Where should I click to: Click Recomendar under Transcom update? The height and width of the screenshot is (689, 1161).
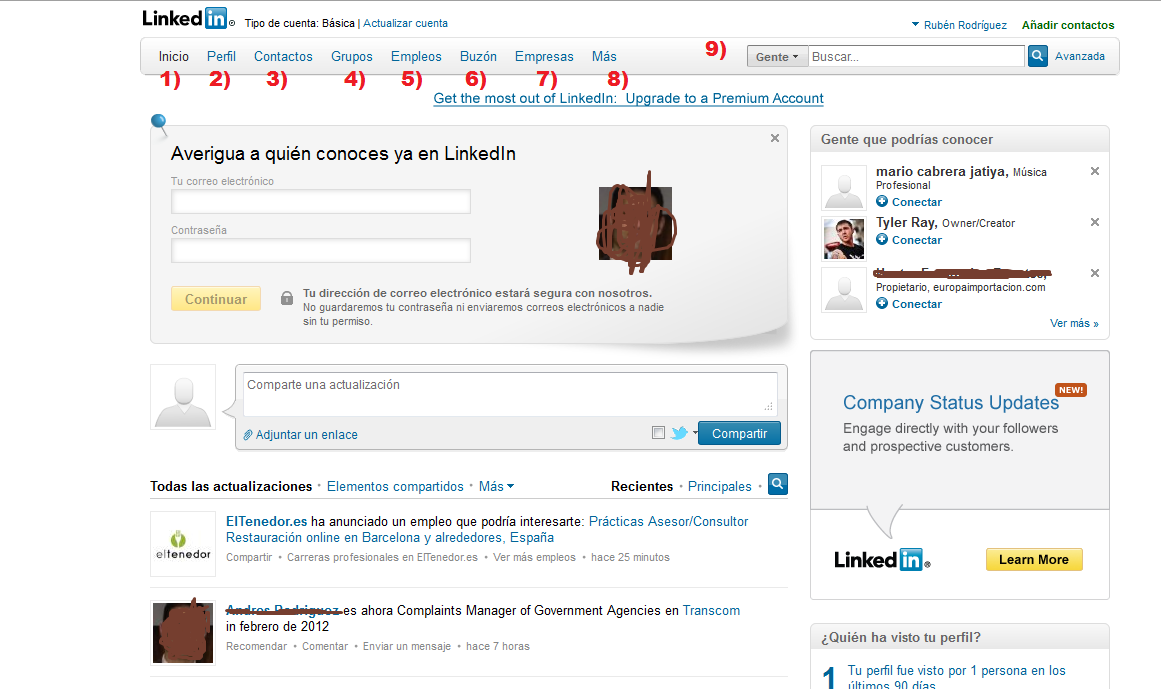click(256, 646)
